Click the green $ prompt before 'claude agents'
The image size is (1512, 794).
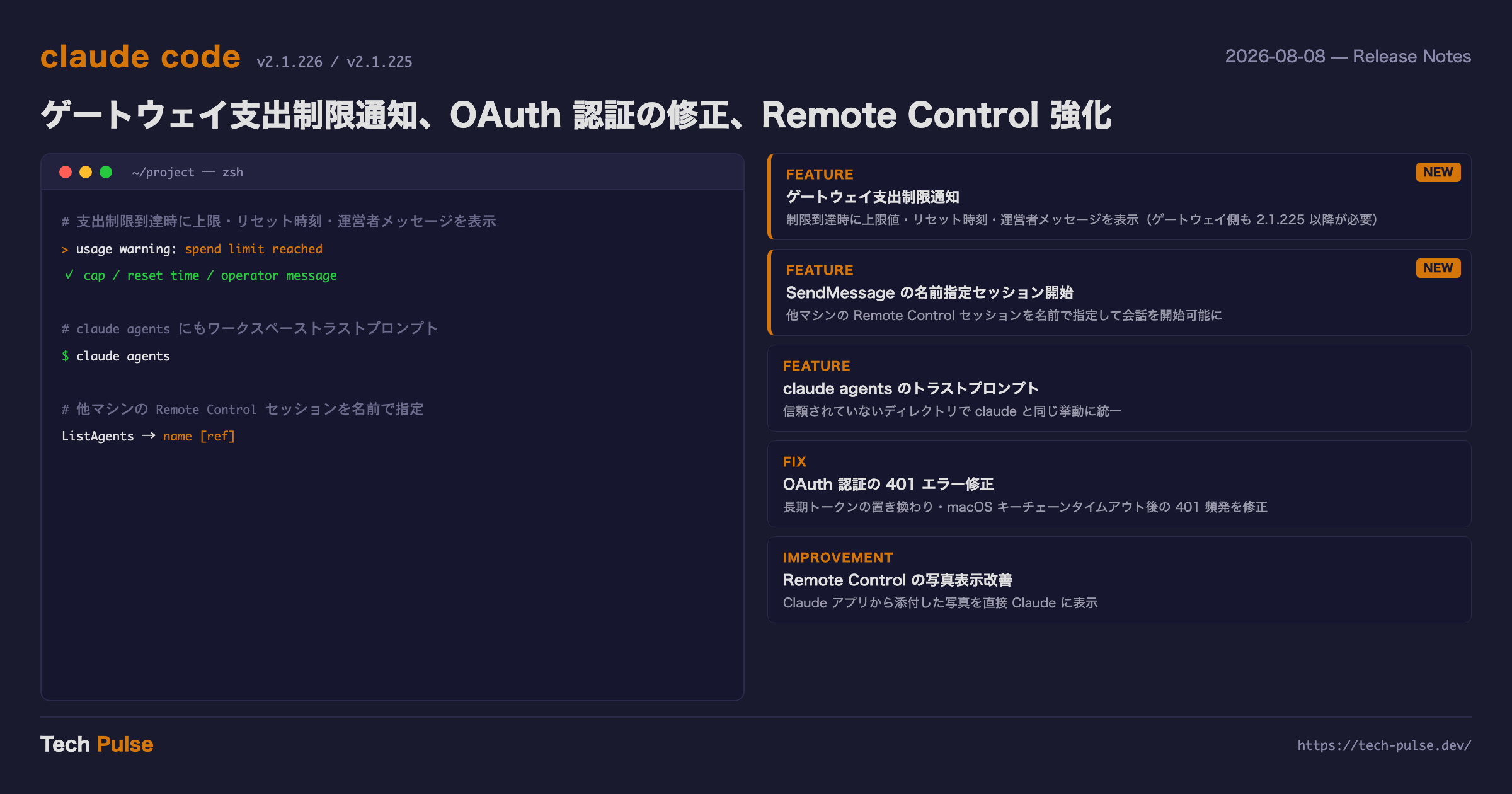(x=65, y=356)
